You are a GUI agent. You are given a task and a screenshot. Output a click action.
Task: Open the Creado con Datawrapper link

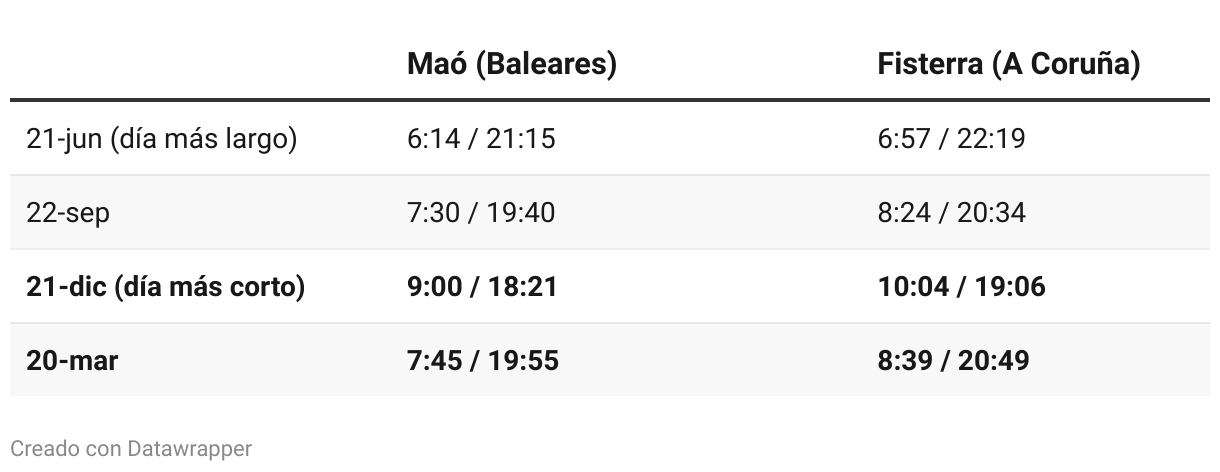pyautogui.click(x=131, y=449)
